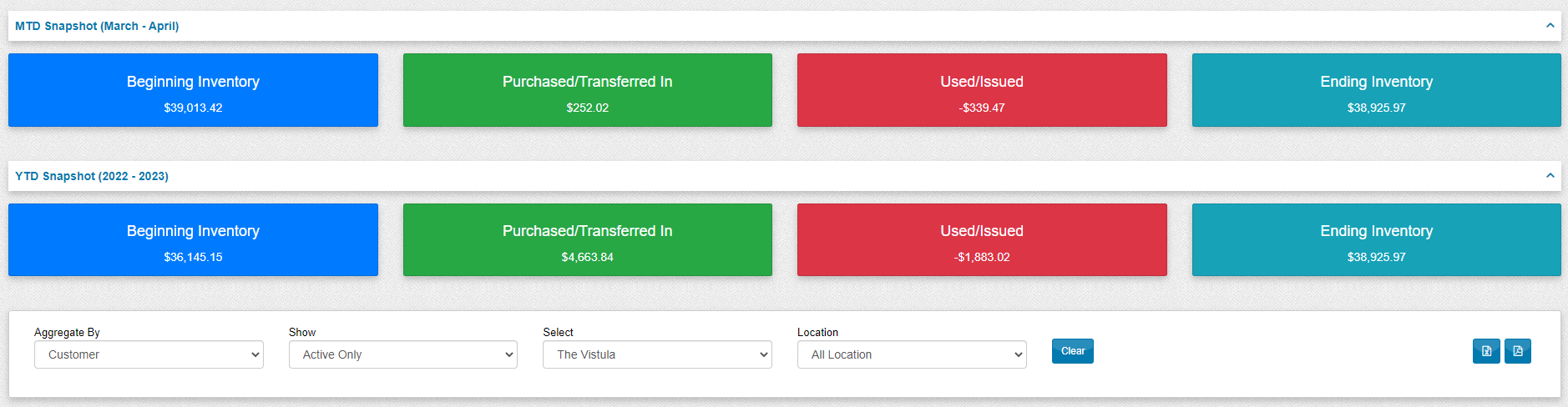Select the MTD Beginning Inventory blue card
This screenshot has width=1568, height=407.
click(193, 90)
